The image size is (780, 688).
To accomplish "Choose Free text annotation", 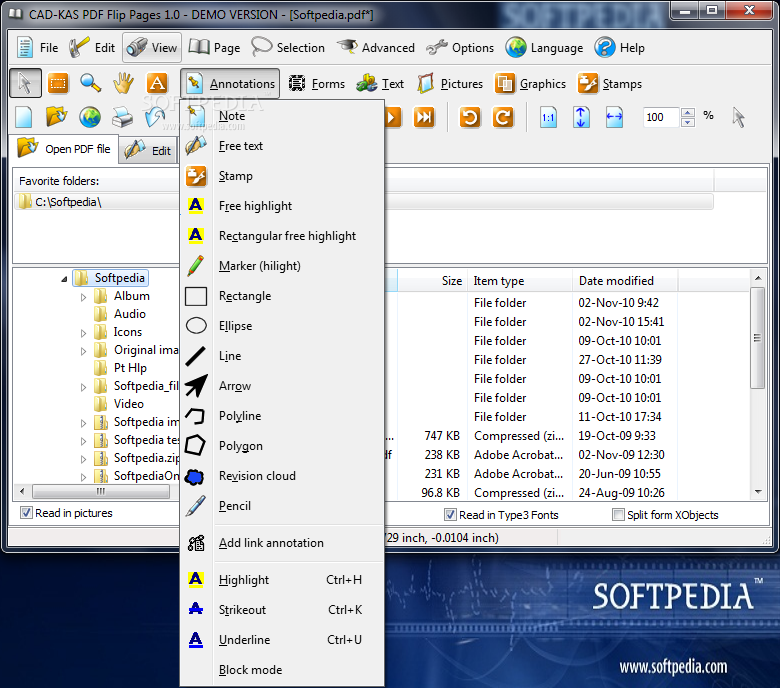I will [282, 146].
